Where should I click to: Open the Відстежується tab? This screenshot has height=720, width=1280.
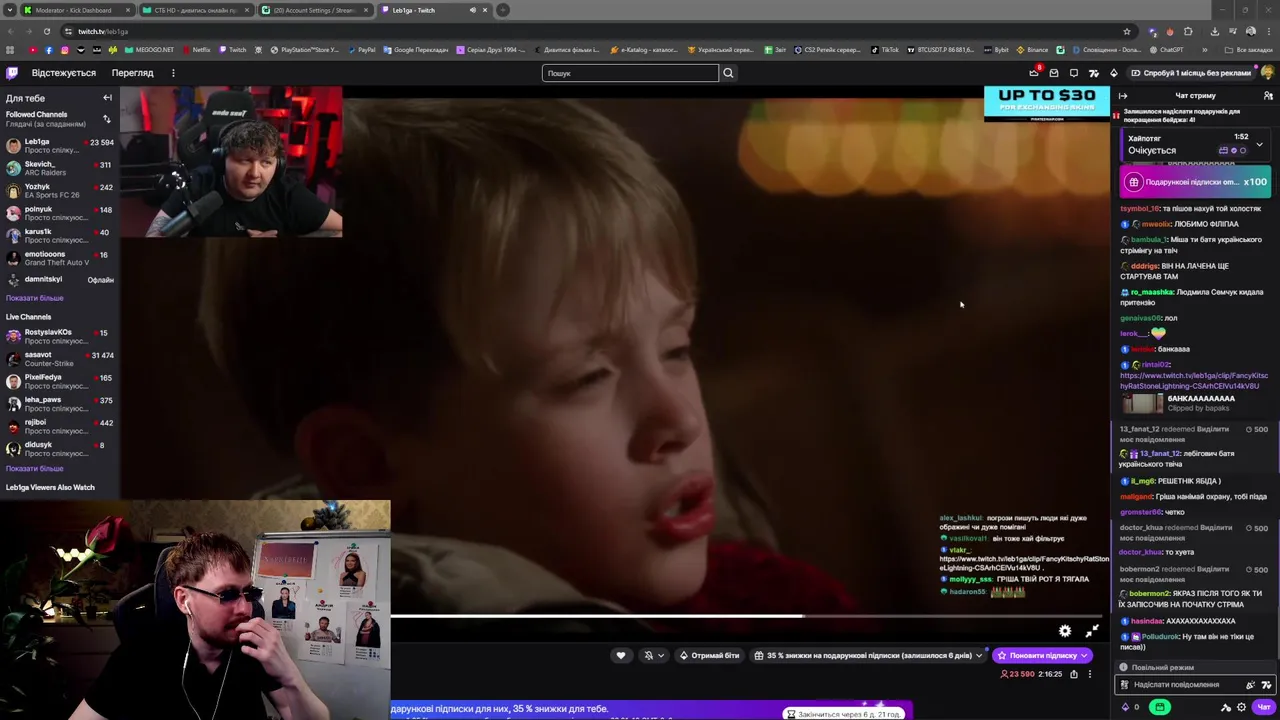tap(64, 73)
